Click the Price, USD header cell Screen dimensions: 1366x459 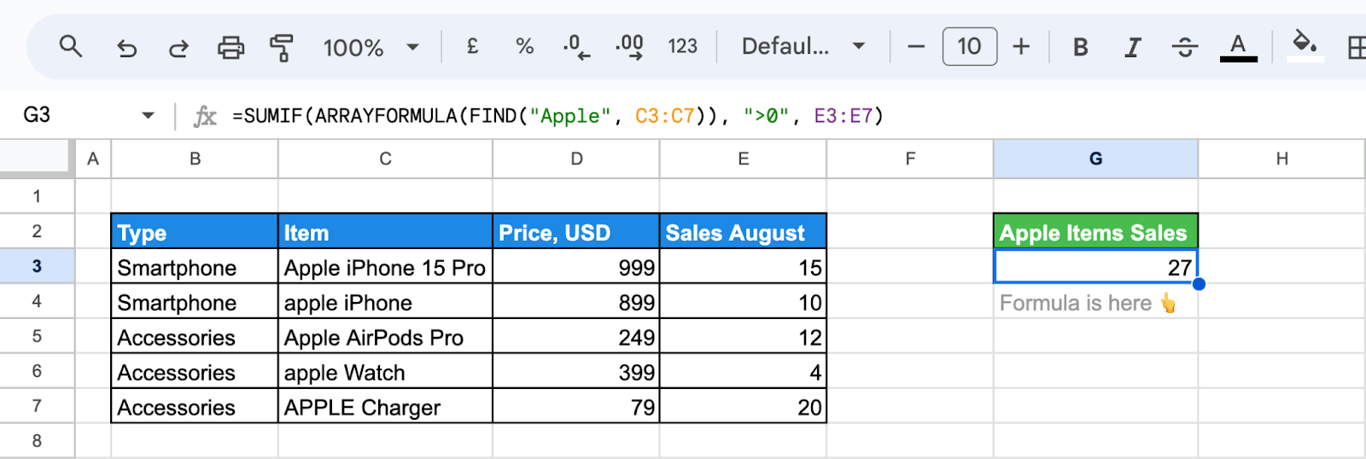click(x=576, y=232)
